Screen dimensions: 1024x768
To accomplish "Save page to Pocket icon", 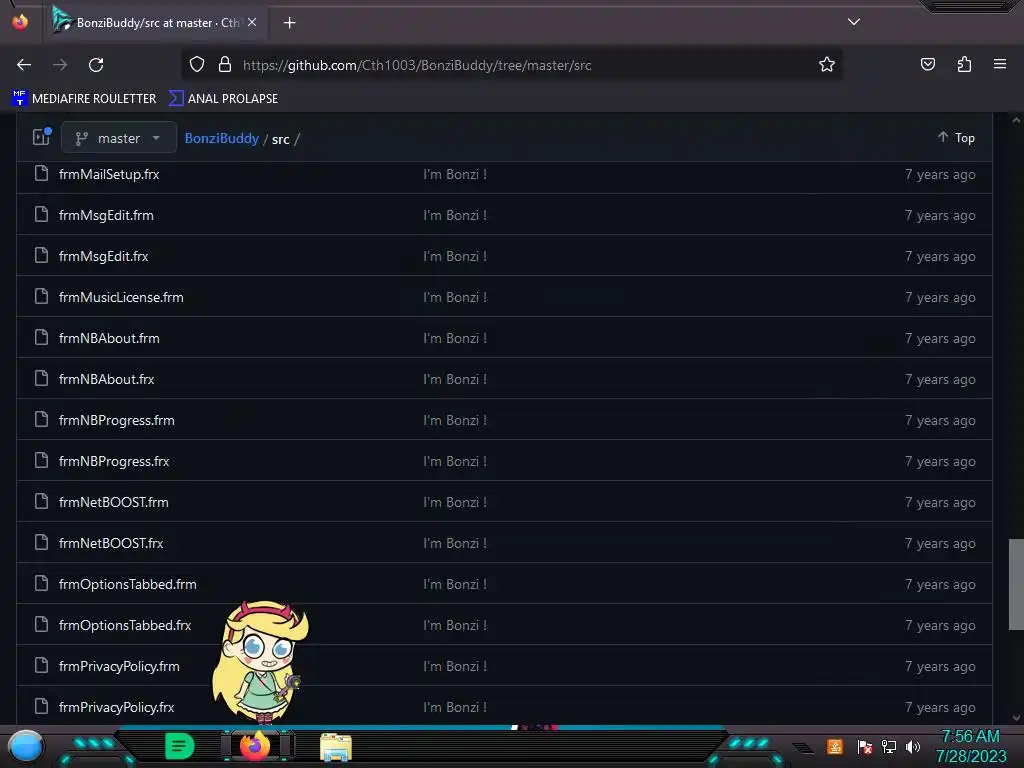I will pos(927,65).
